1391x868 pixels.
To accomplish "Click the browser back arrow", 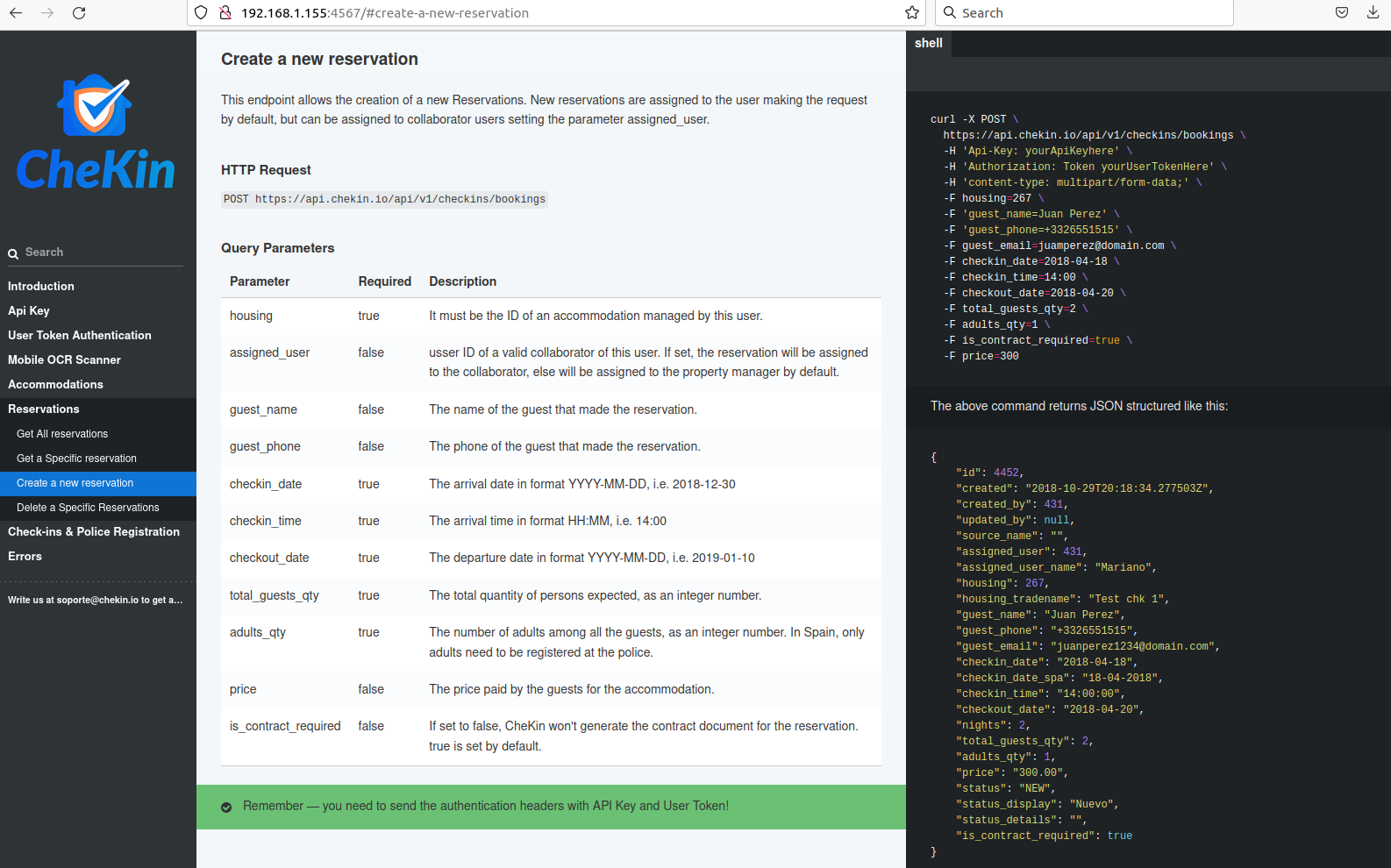I will coord(16,13).
